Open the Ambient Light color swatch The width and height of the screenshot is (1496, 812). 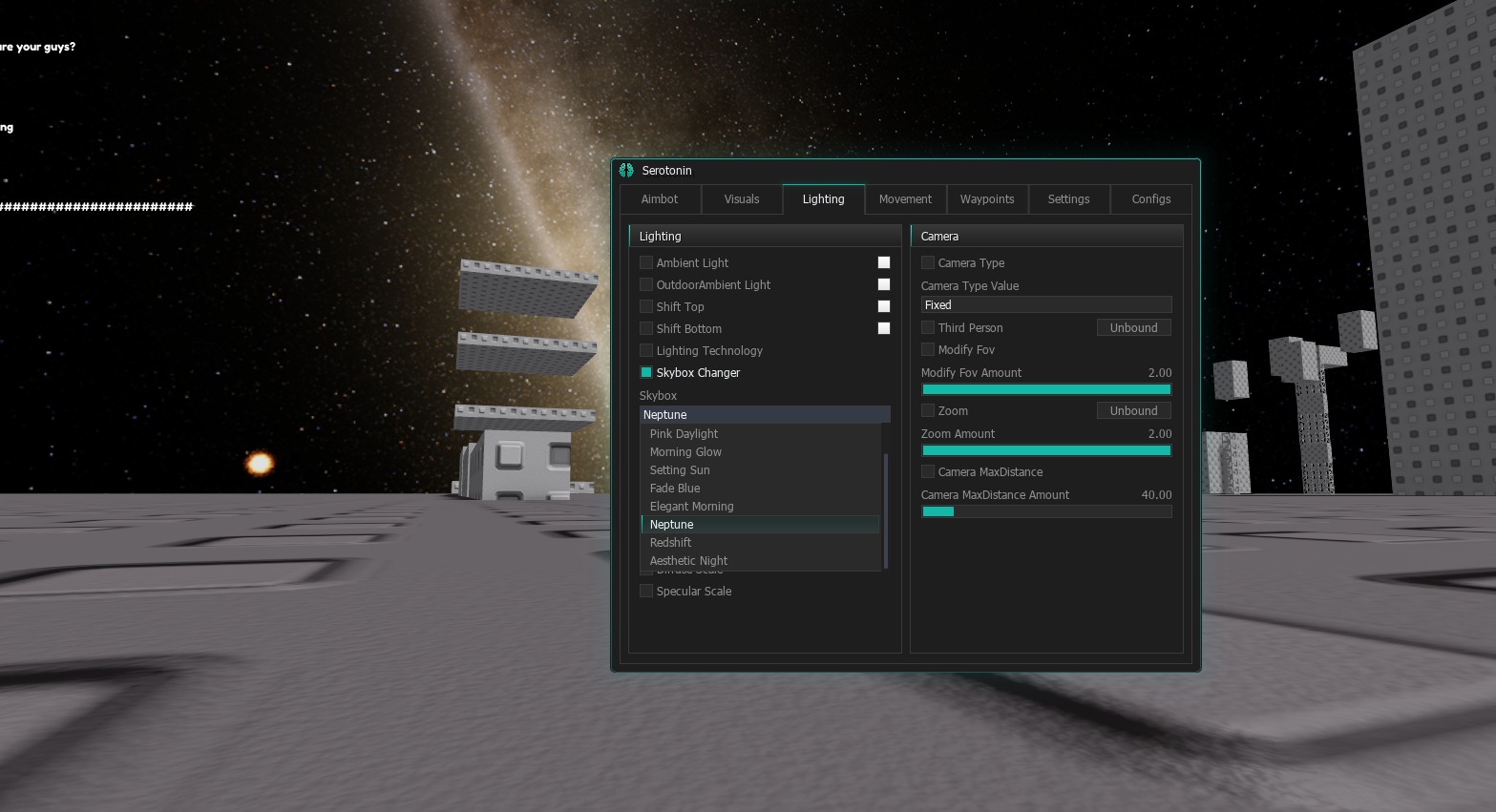click(884, 262)
